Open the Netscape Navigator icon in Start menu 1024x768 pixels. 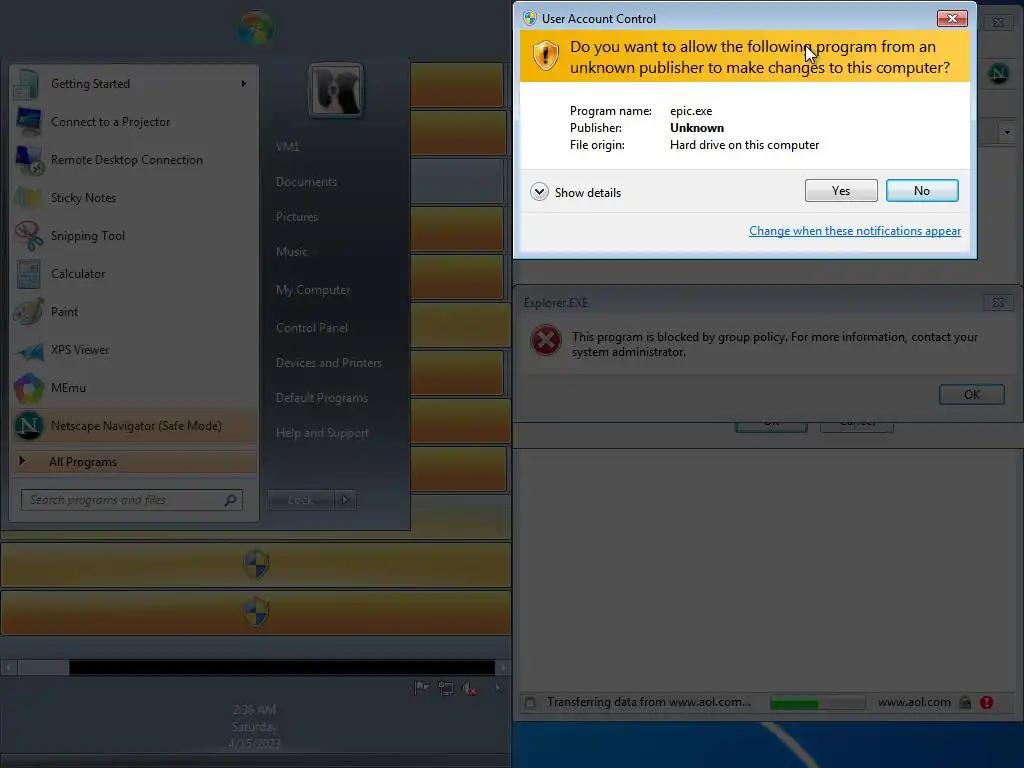pos(28,426)
